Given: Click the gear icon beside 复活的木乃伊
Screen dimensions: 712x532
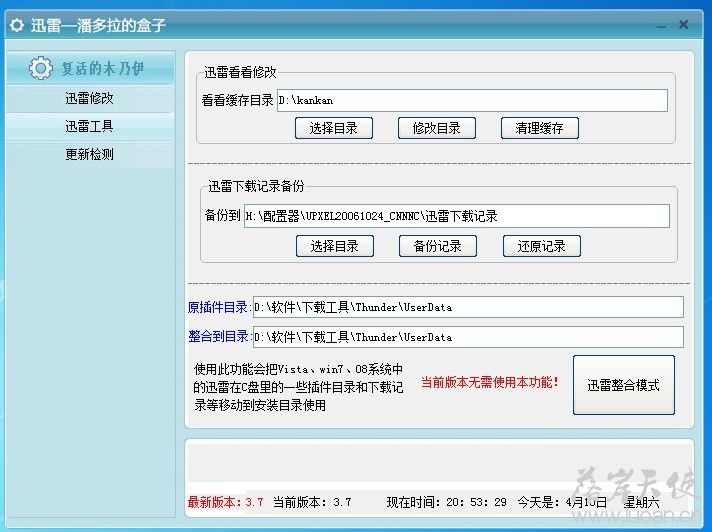Looking at the screenshot, I should pyautogui.click(x=41, y=68).
